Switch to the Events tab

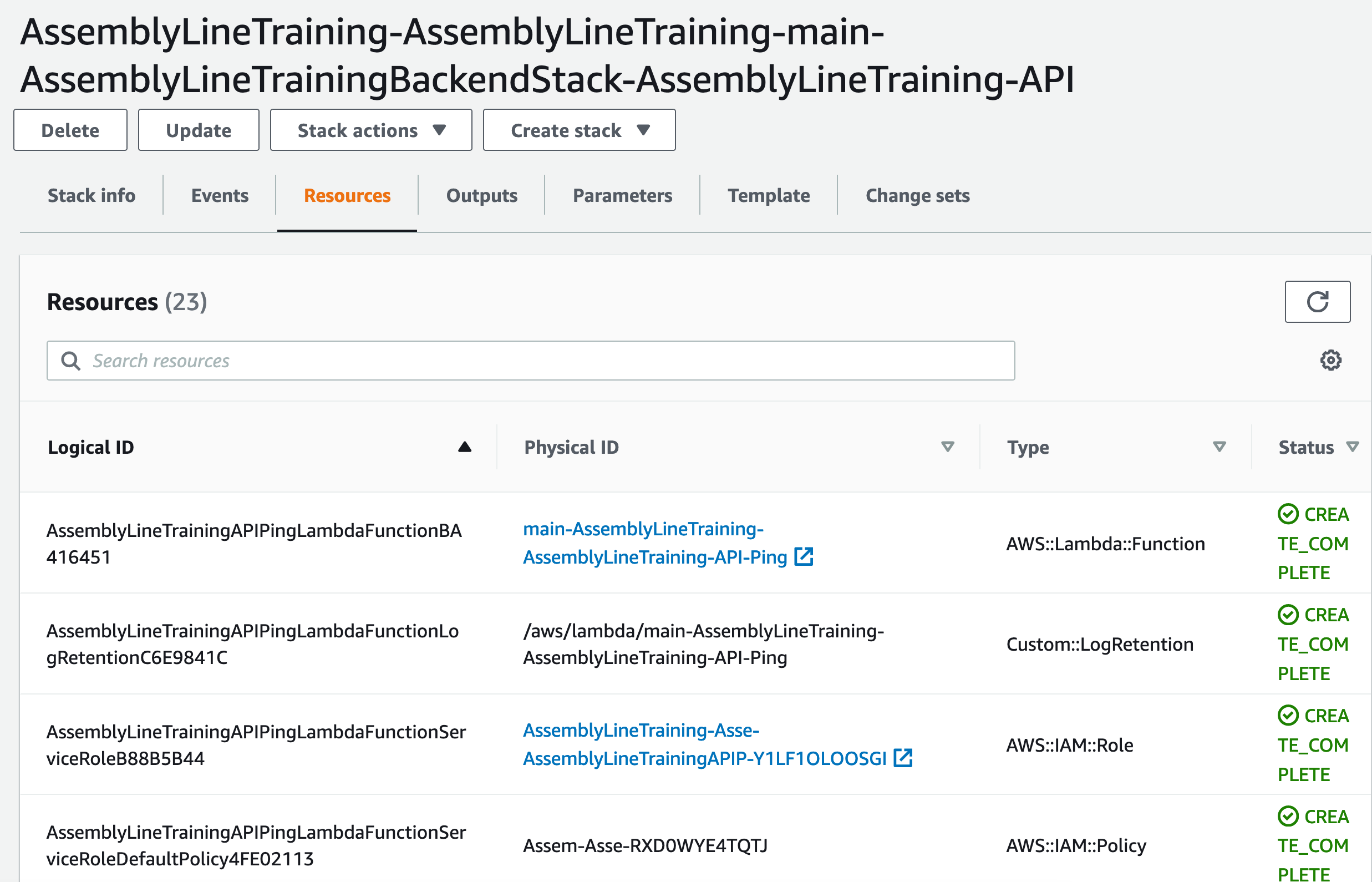[x=220, y=195]
